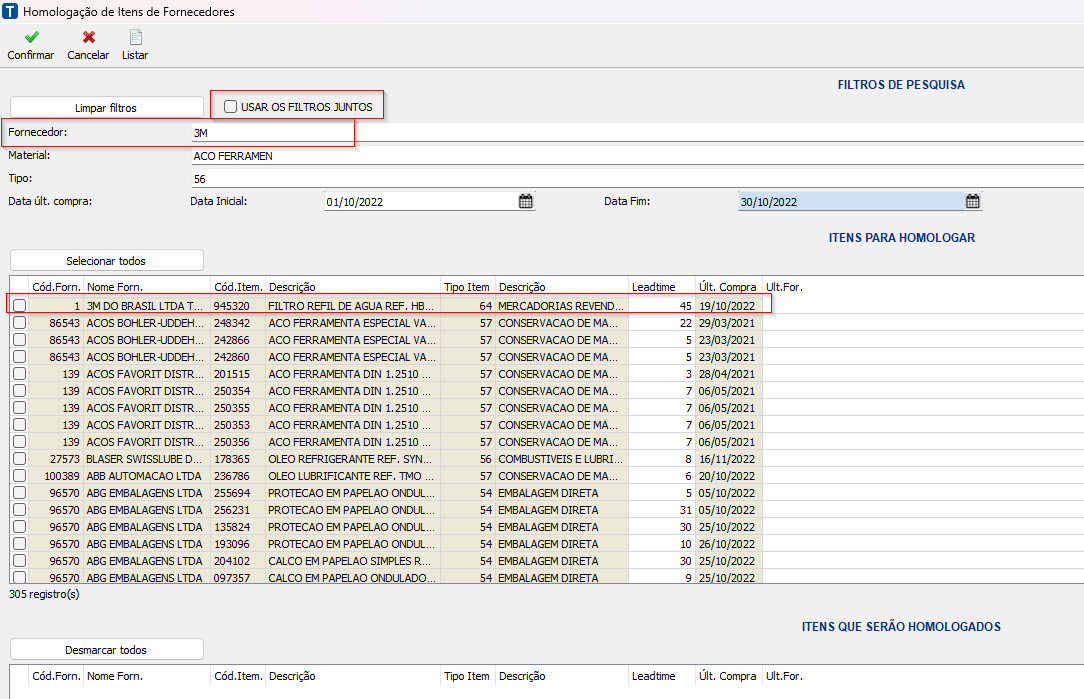Open the Data Fim calendar picker icon
Screen dimensions: 1084x699
972,201
